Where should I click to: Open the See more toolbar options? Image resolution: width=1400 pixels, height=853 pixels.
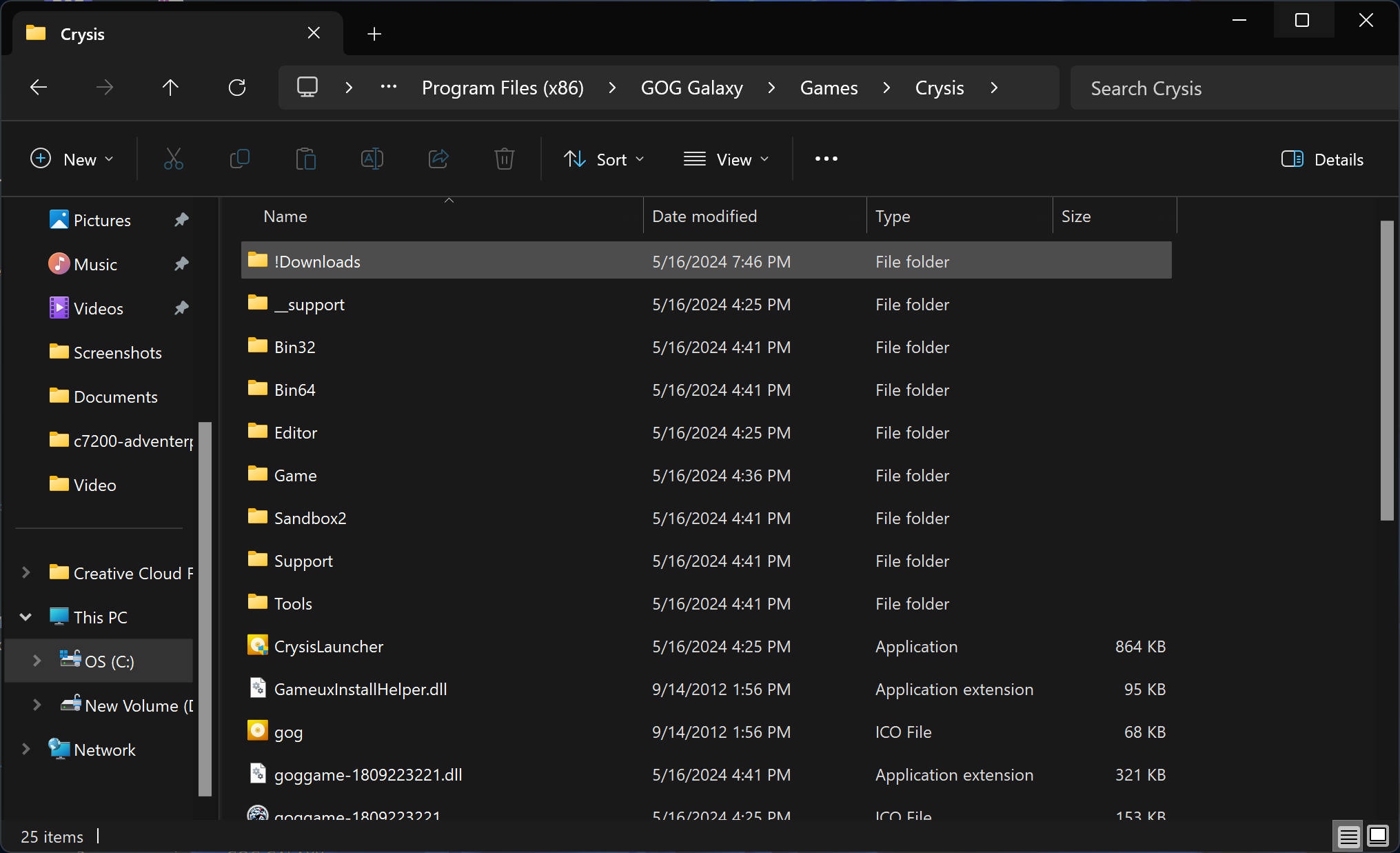point(826,159)
